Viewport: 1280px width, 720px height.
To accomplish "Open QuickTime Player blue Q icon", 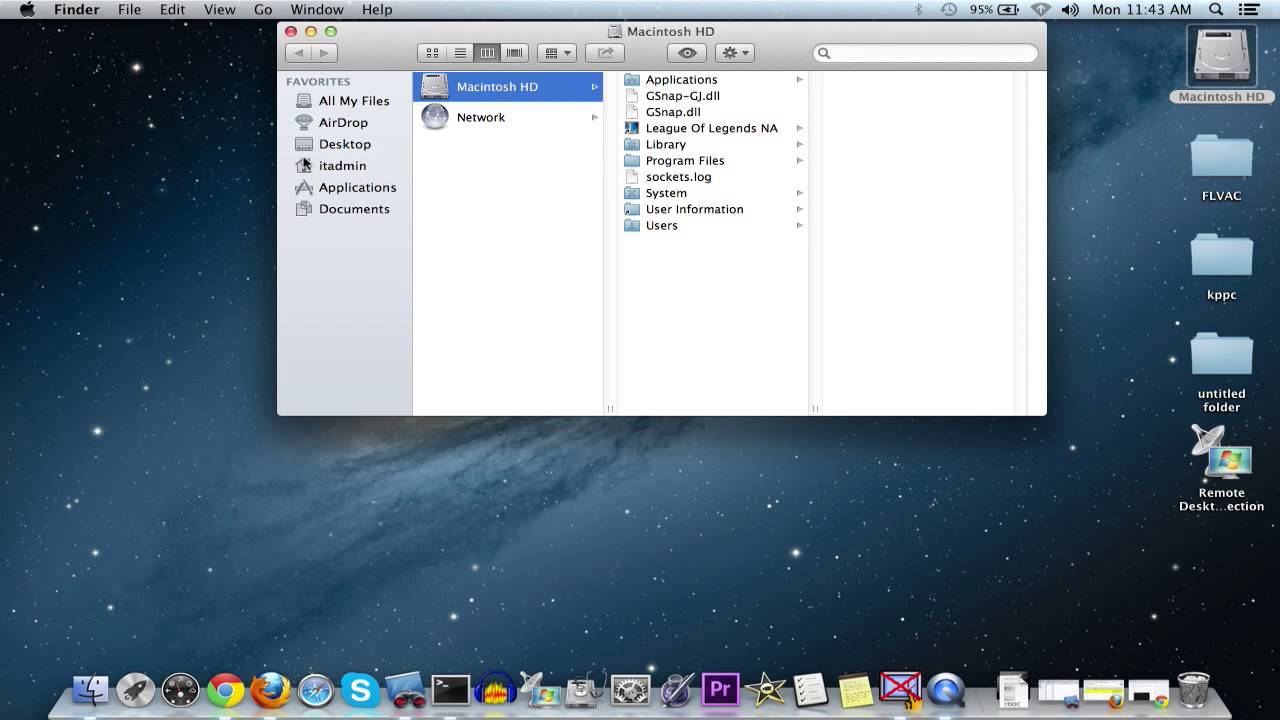I will pyautogui.click(x=945, y=689).
